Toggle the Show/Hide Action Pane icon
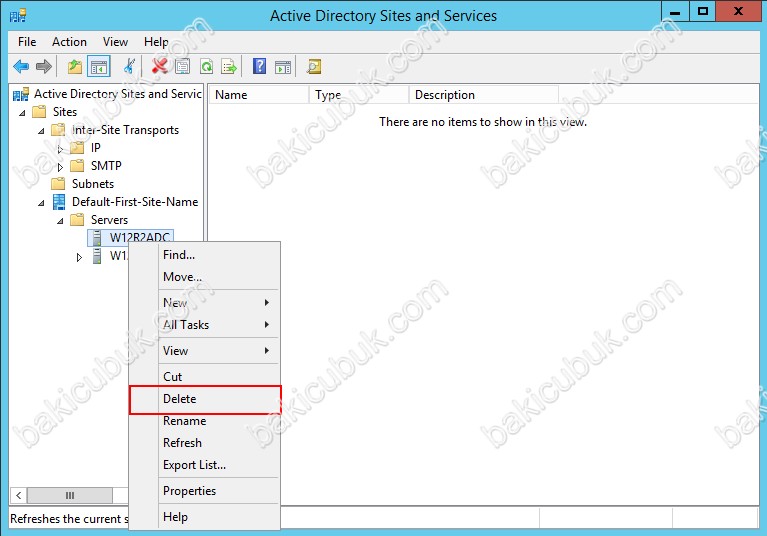767x536 pixels. 283,67
